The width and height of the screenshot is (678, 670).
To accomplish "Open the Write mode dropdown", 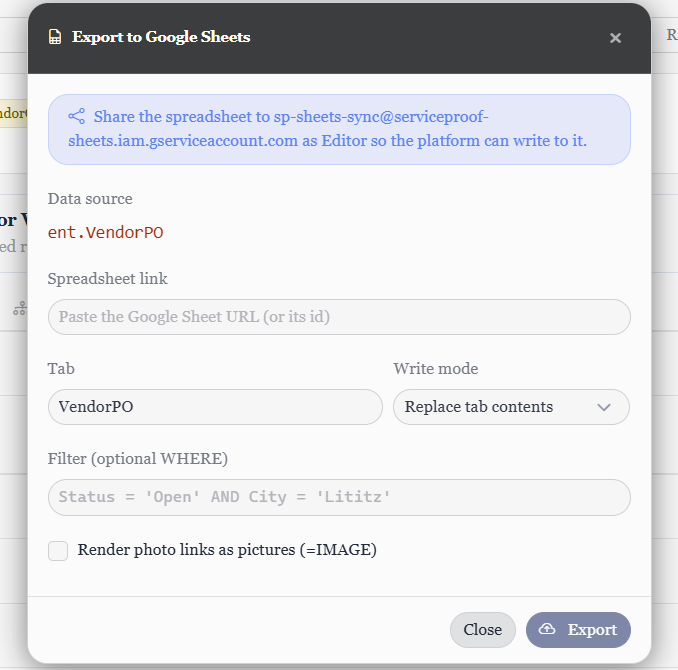I will (511, 407).
